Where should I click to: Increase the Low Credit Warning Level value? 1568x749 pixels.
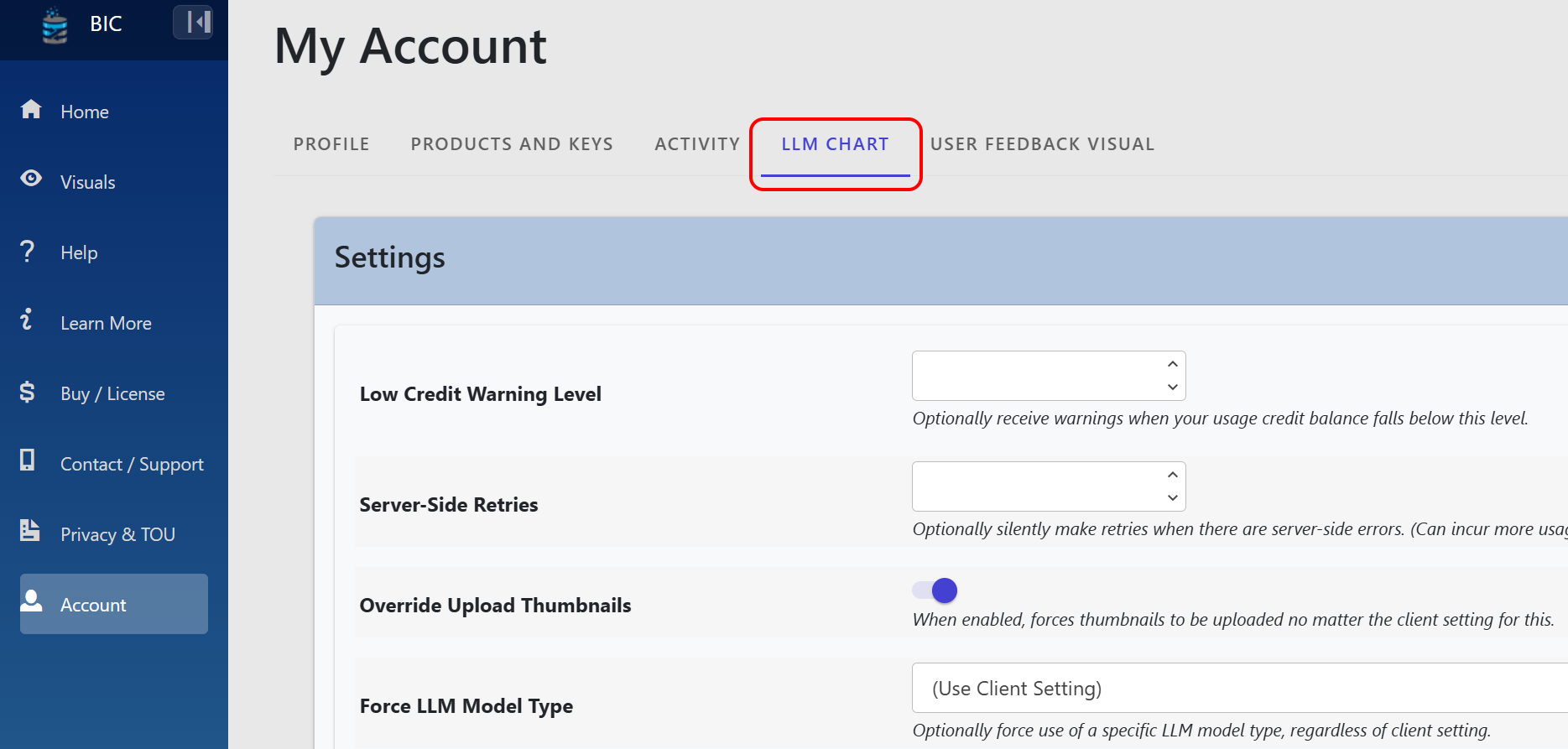coord(1173,364)
